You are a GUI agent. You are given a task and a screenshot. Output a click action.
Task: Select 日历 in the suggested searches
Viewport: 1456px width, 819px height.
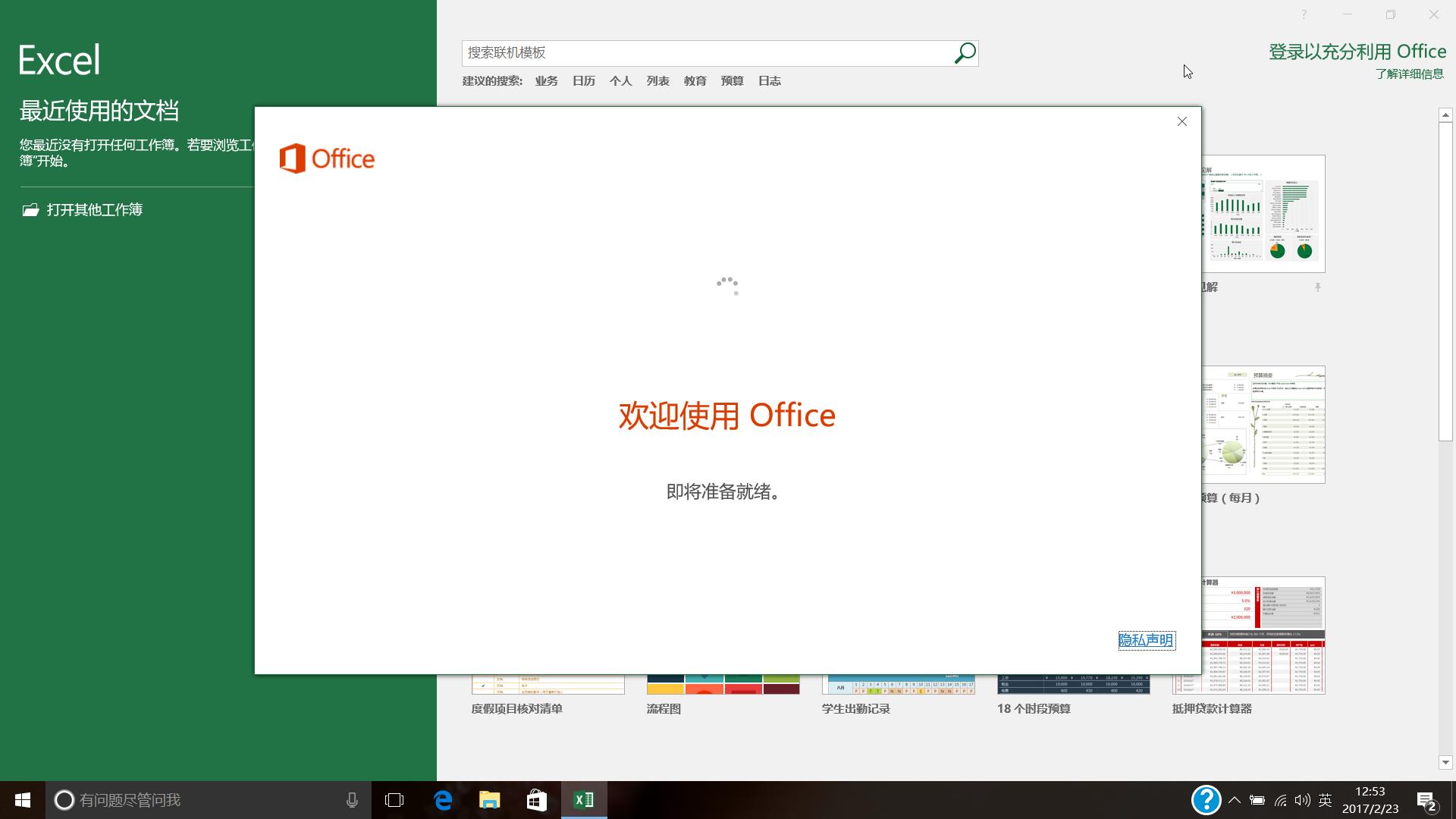point(583,80)
